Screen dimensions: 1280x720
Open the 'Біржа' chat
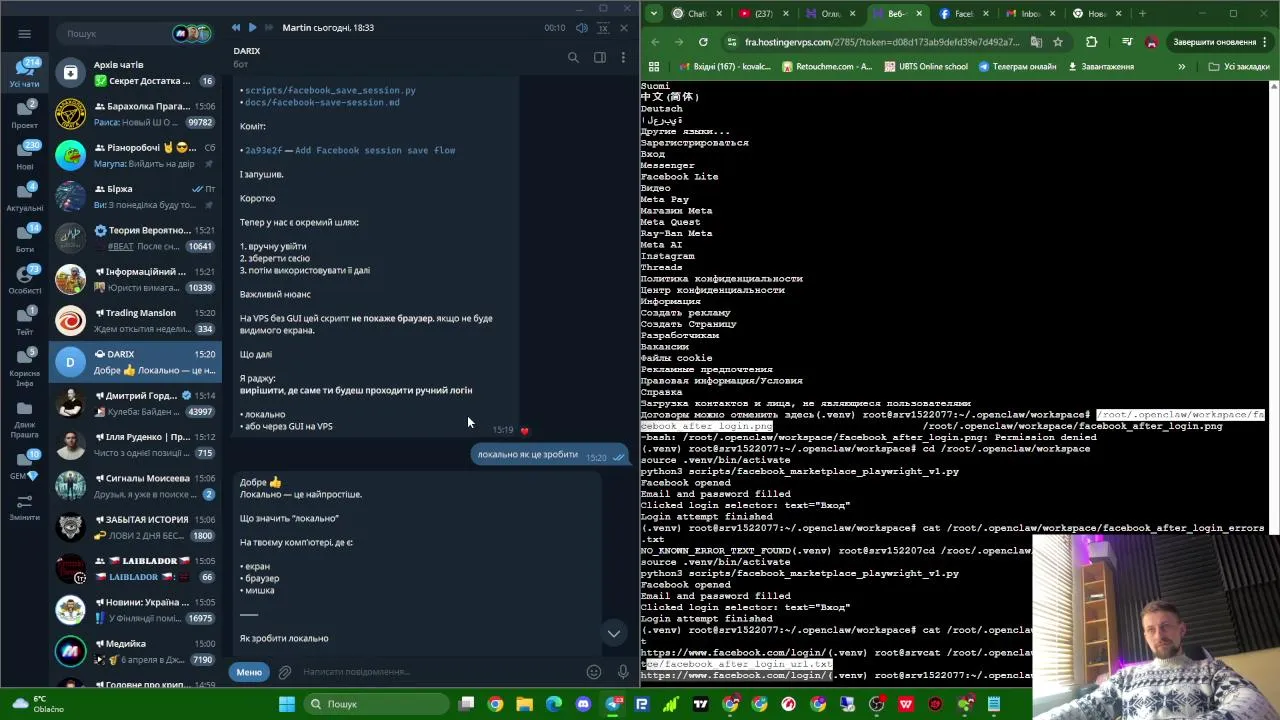click(135, 197)
